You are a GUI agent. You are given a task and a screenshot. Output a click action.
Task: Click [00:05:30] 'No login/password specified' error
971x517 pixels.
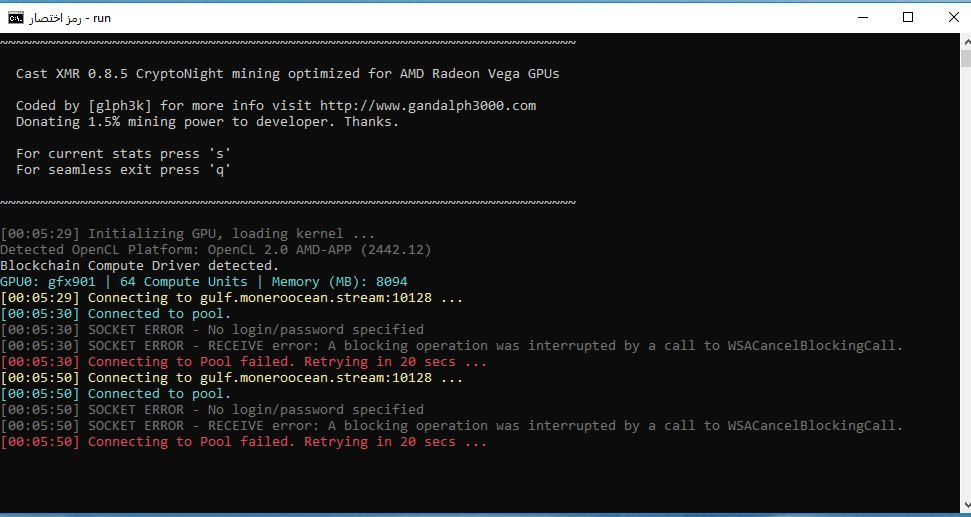click(x=212, y=330)
